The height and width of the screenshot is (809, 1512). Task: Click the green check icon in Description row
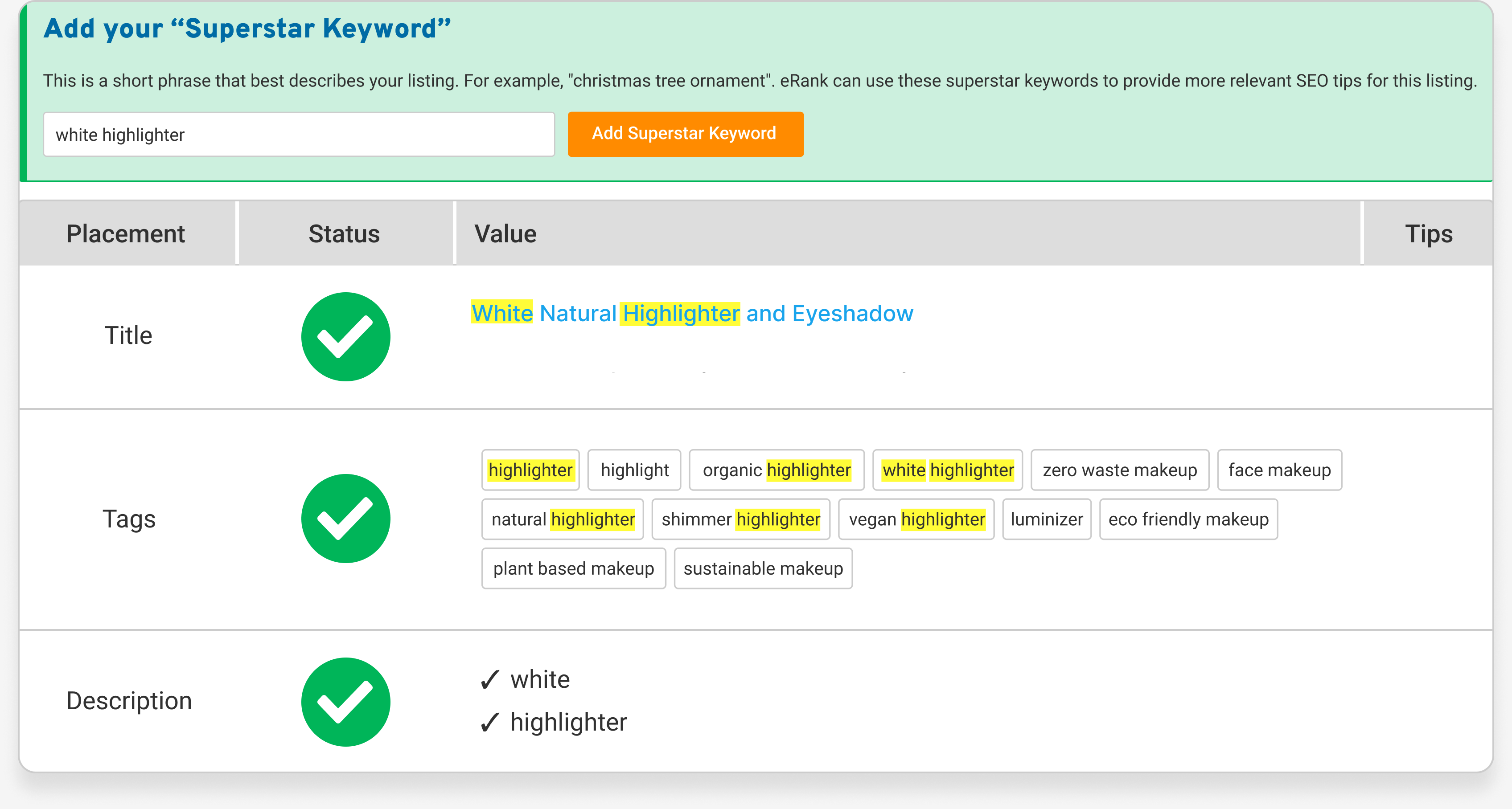(346, 702)
